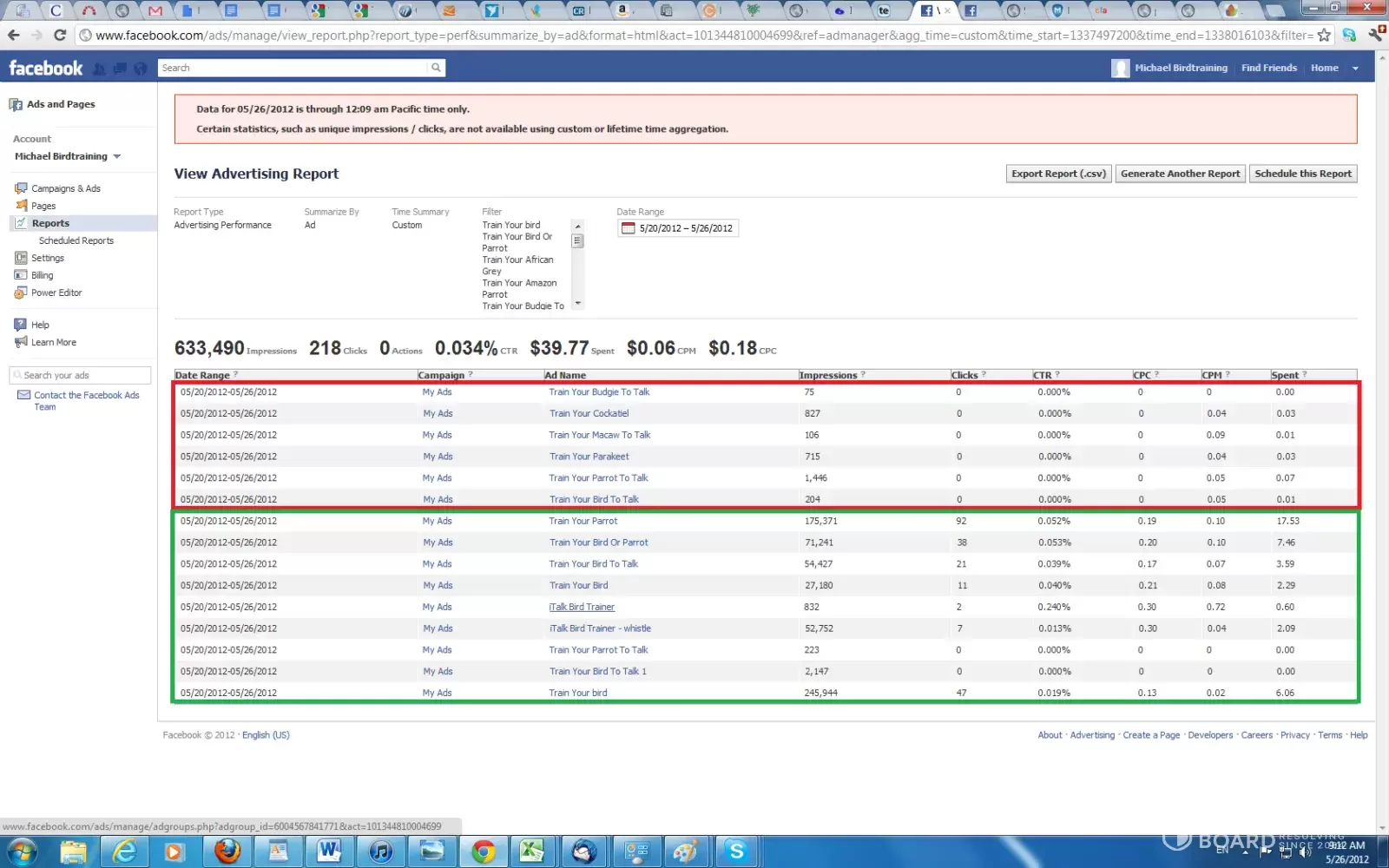
Task: Go back with the browser back arrow
Action: pos(13,35)
